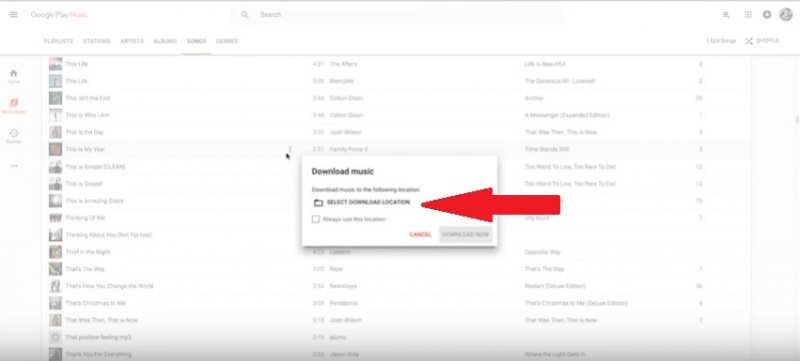Click the circular icon beside the account avatar
Viewport: 800px width, 361px height.
point(767,15)
